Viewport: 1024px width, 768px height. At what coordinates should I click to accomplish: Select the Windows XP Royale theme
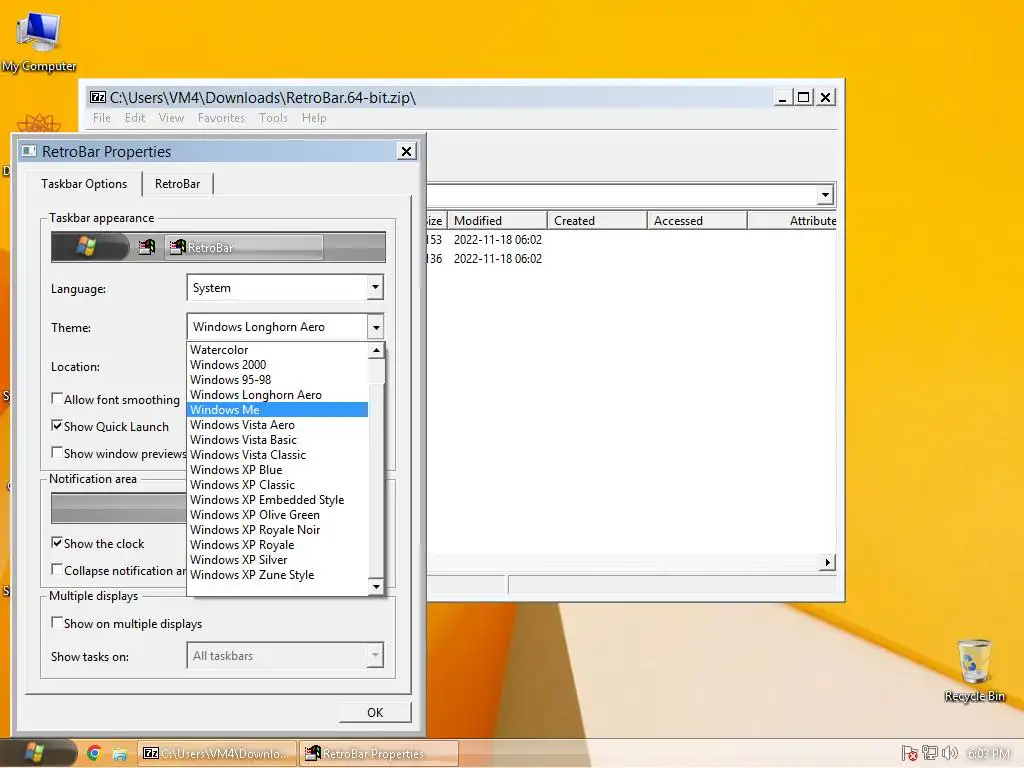click(278, 545)
